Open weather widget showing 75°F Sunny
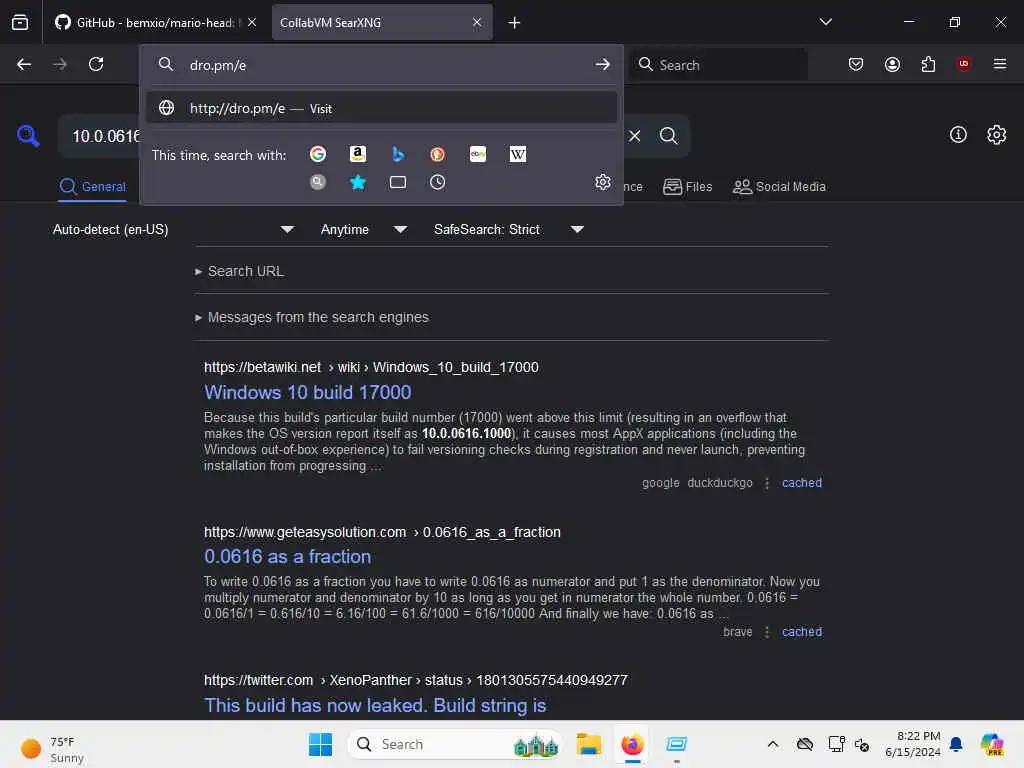The image size is (1024, 768). tap(52, 749)
